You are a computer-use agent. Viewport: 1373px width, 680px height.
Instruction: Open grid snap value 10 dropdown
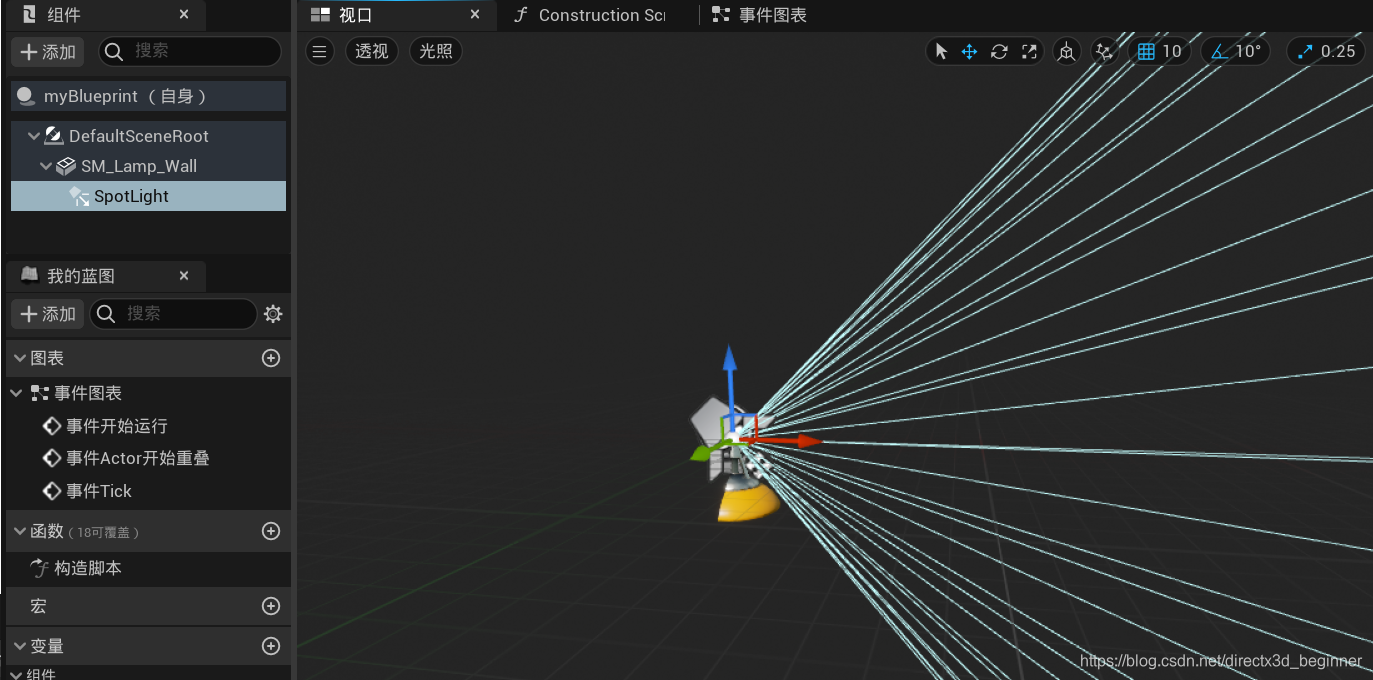pos(1172,52)
